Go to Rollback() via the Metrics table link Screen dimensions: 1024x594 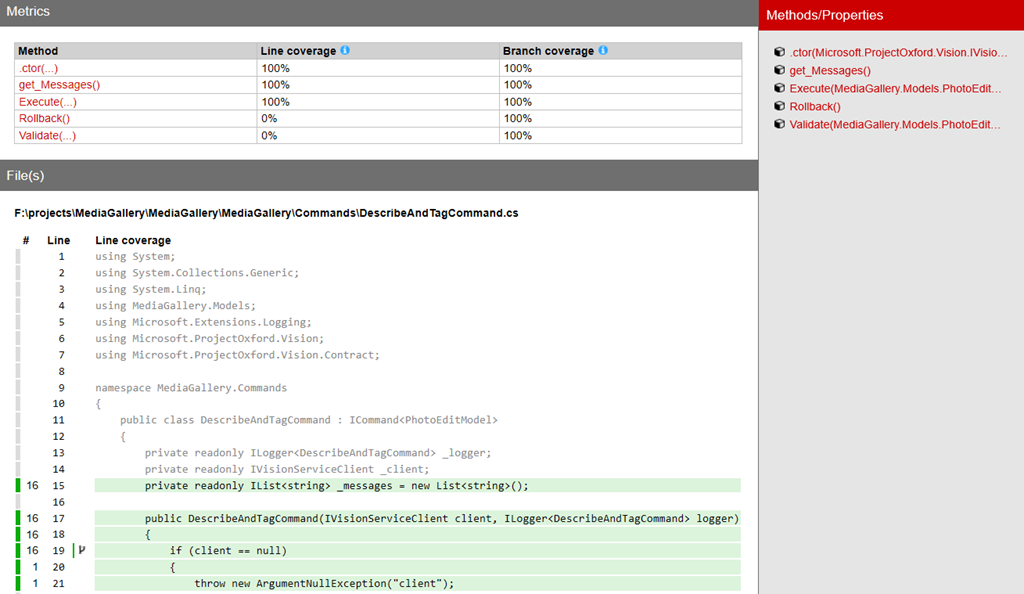44,119
